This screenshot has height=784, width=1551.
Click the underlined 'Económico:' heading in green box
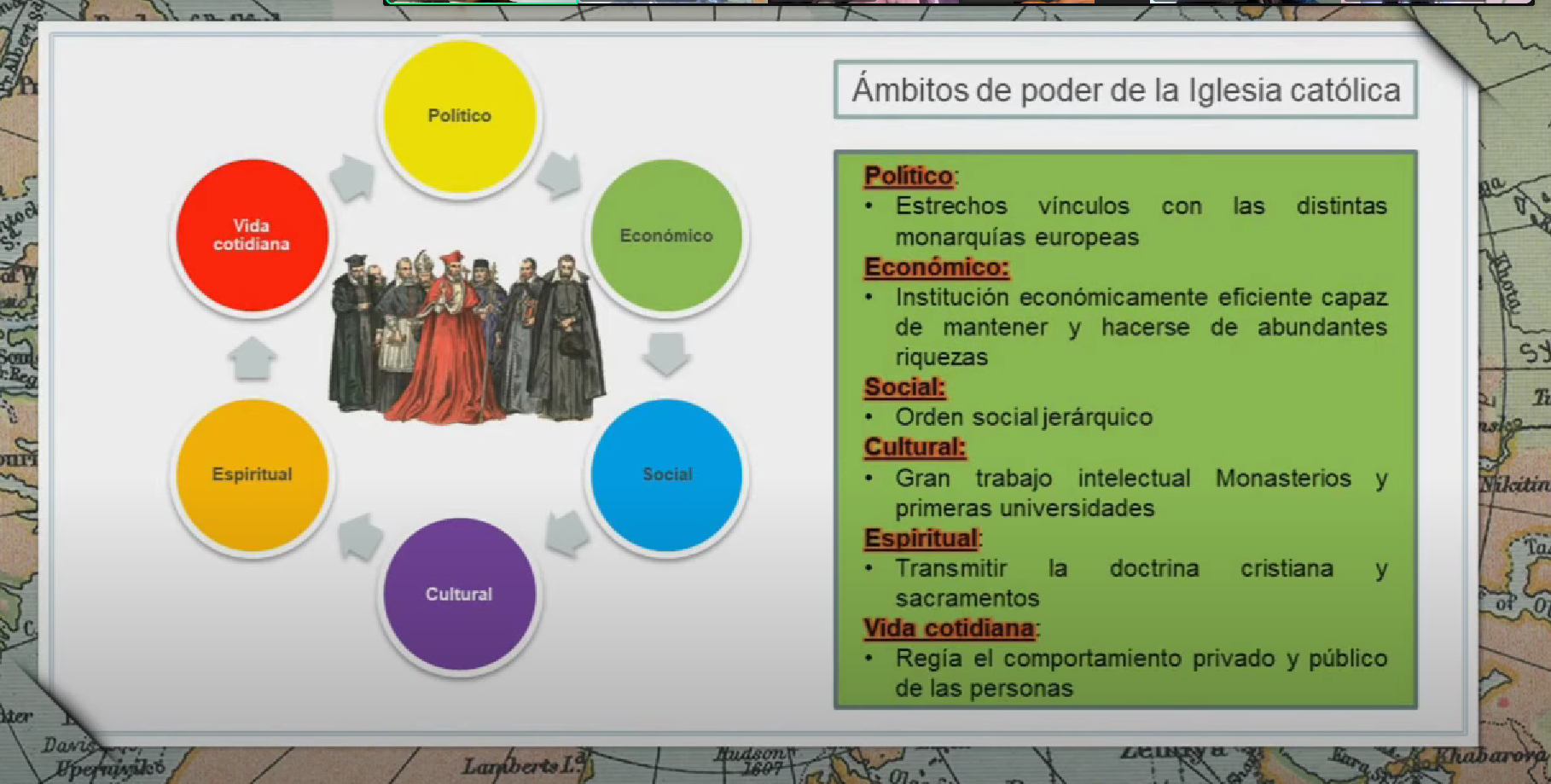tap(936, 267)
